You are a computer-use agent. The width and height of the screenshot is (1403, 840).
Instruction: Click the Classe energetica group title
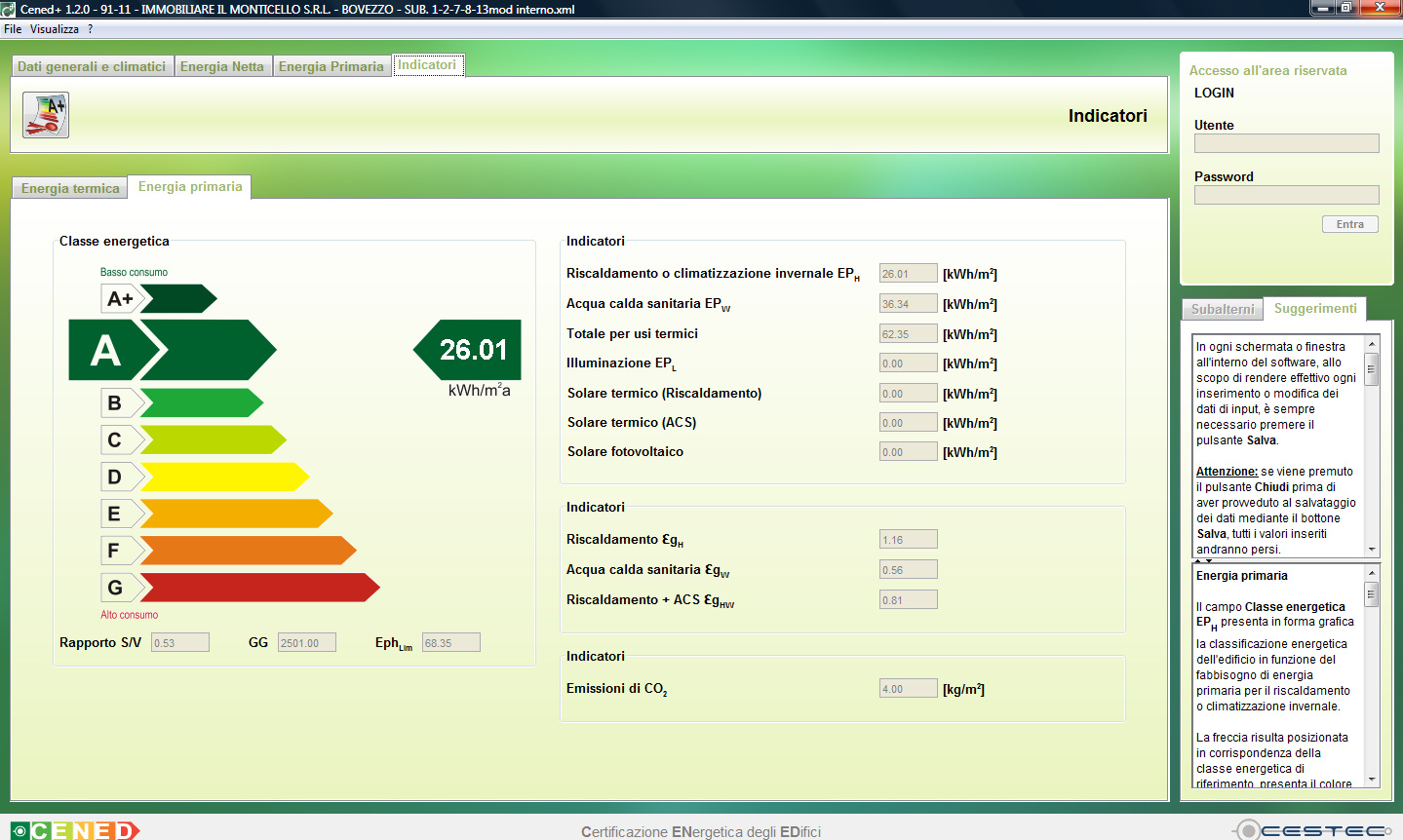coord(114,241)
